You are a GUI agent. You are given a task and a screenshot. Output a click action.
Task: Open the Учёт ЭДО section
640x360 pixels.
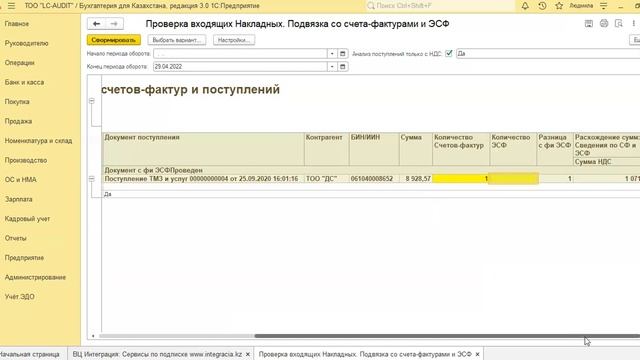pos(20,297)
